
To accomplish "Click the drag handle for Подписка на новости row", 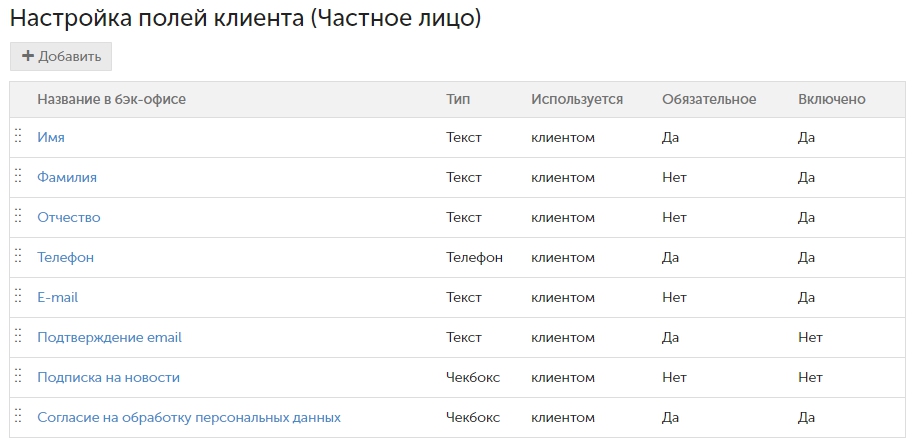I will pos(18,375).
